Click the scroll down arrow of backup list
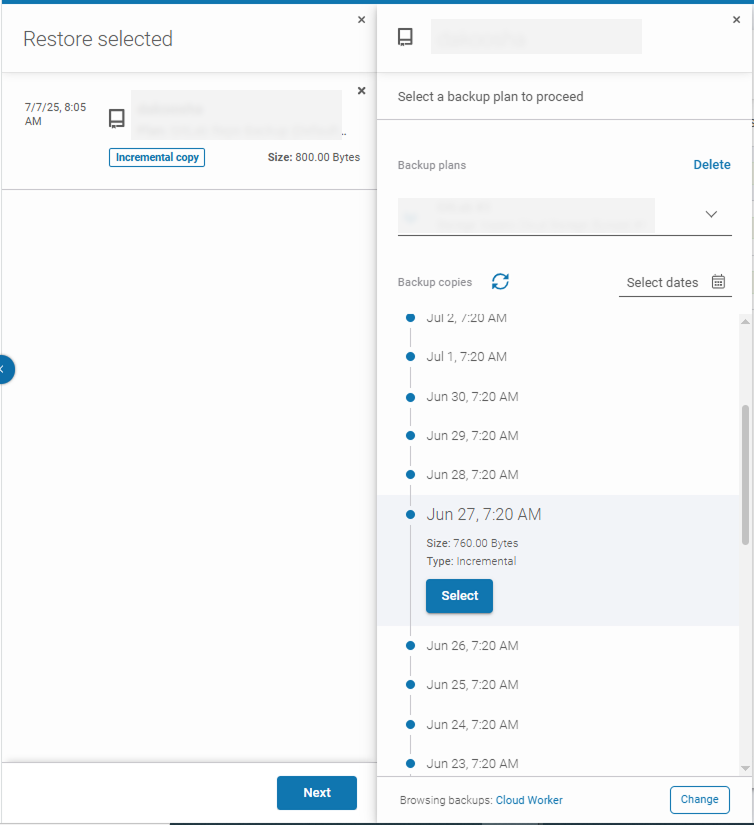 (745, 768)
